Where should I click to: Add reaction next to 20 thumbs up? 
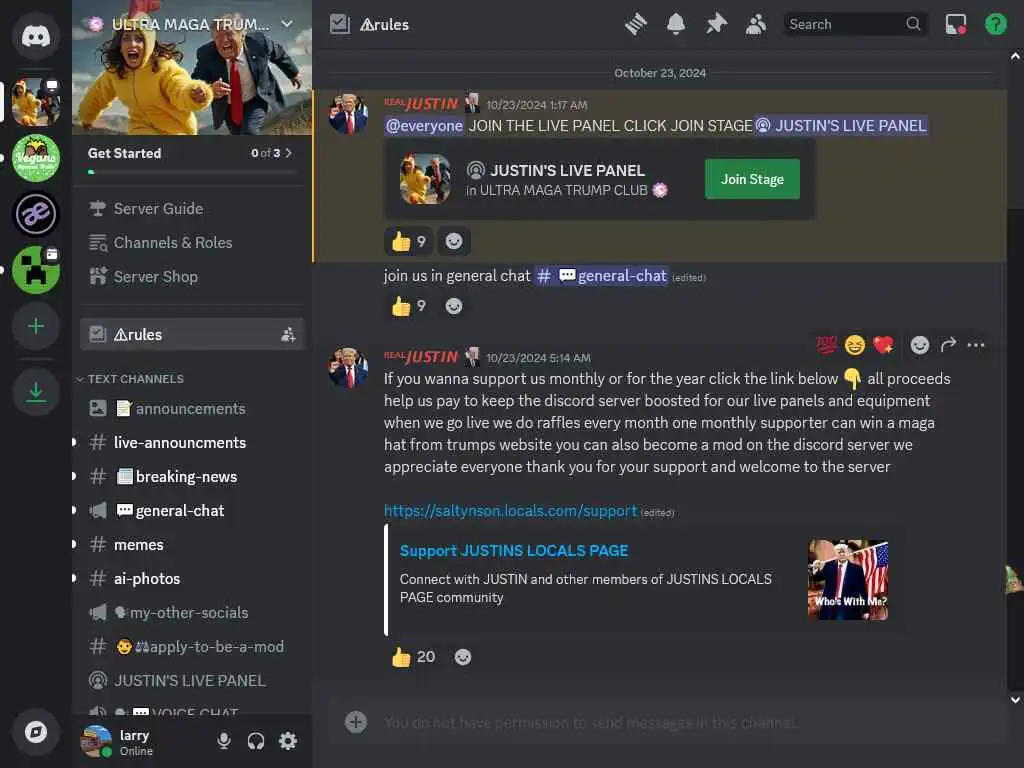click(x=462, y=657)
